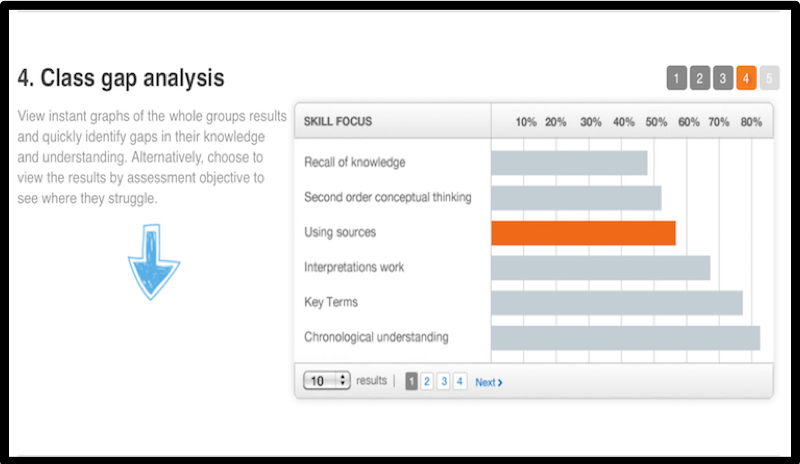This screenshot has height=464, width=800.
Task: Go to faded step 5 button
Action: tap(769, 78)
